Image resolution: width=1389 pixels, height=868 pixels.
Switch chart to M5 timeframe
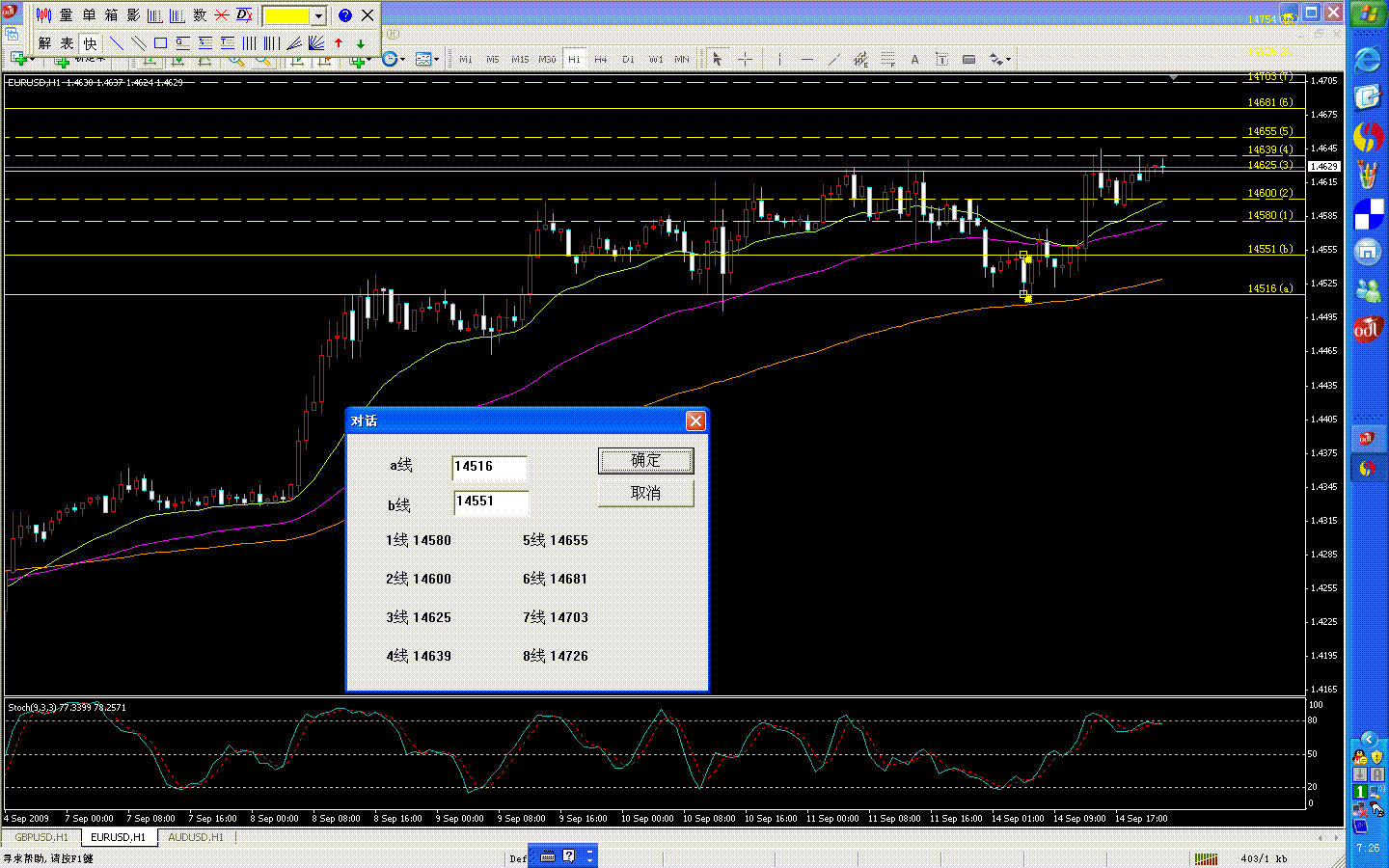493,60
